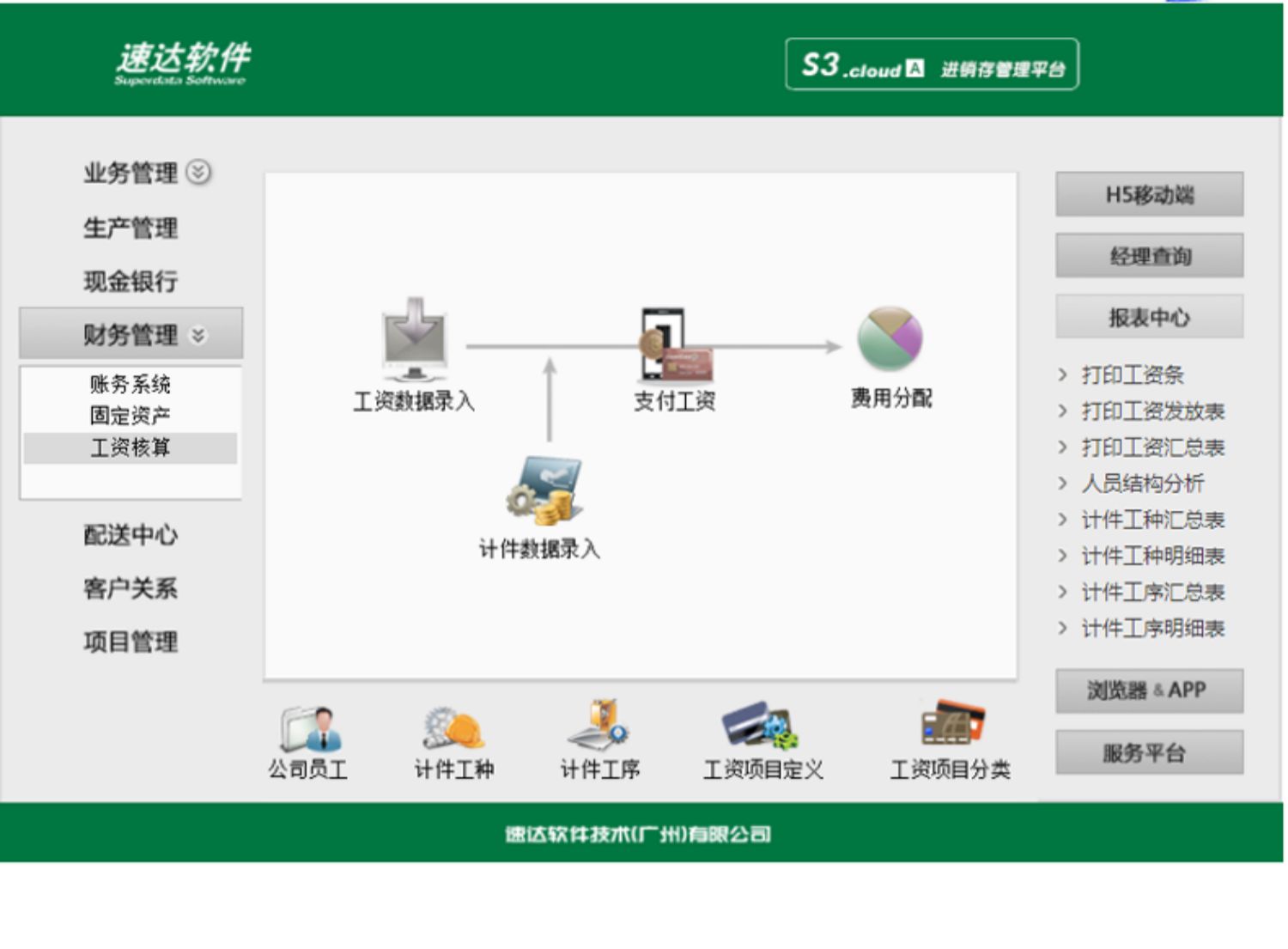
Task: Click the 工资数据录入 label text
Action: [414, 401]
